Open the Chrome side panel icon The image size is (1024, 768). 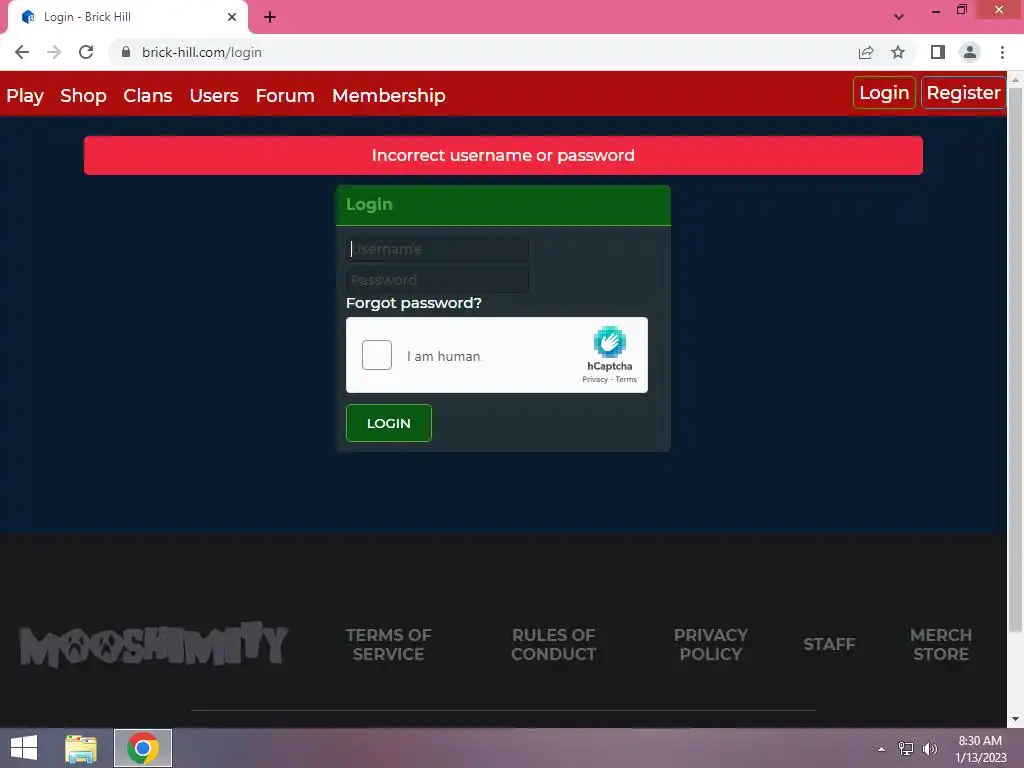[x=938, y=52]
